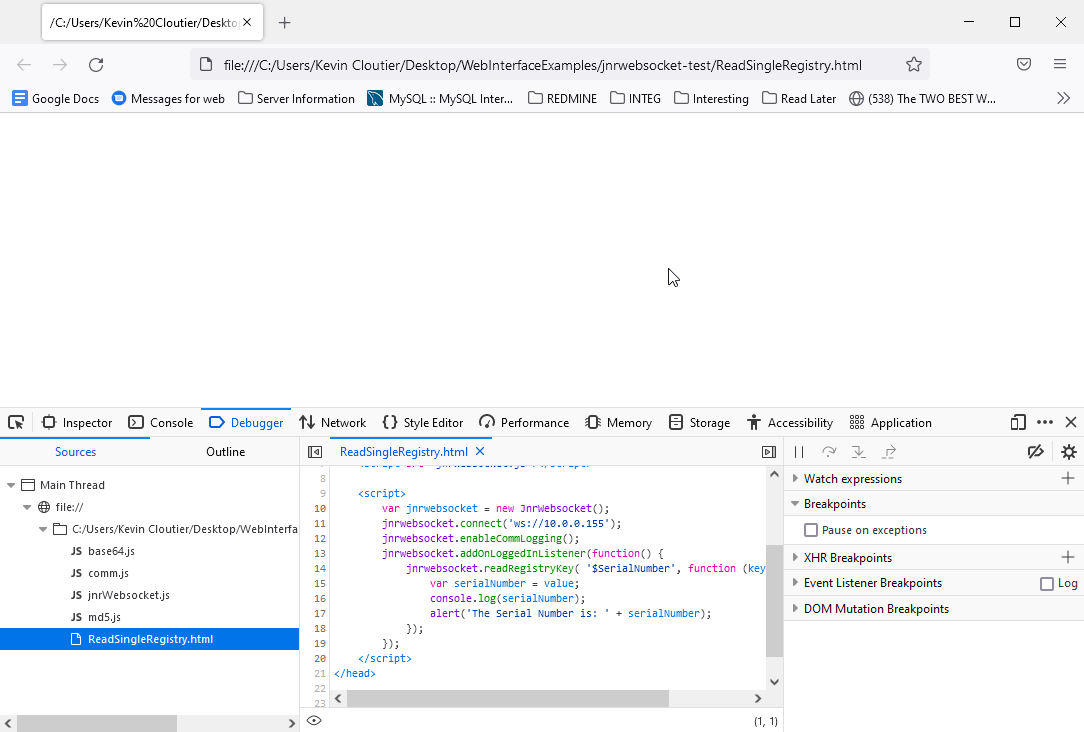The image size is (1084, 732).
Task: Click the Step Out debugger button
Action: tap(889, 452)
